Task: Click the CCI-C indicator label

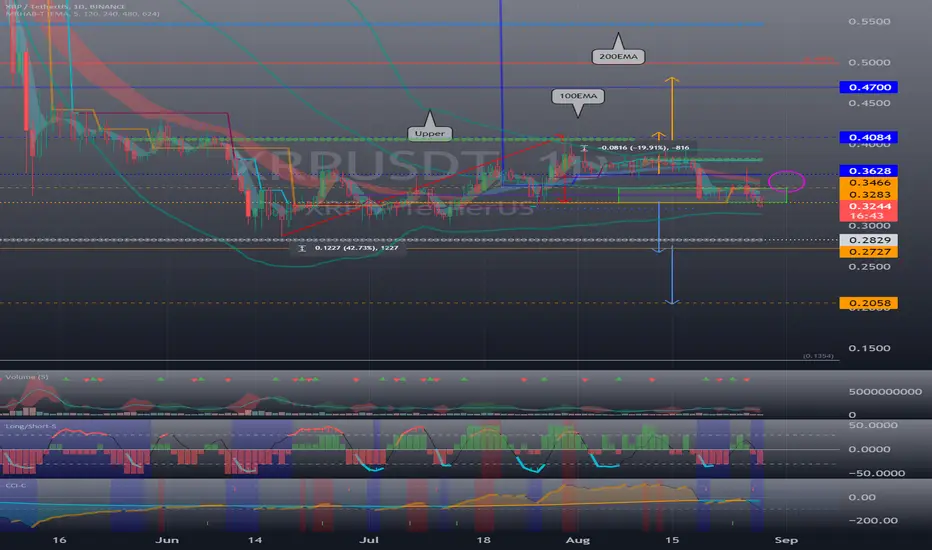Action: click(15, 485)
